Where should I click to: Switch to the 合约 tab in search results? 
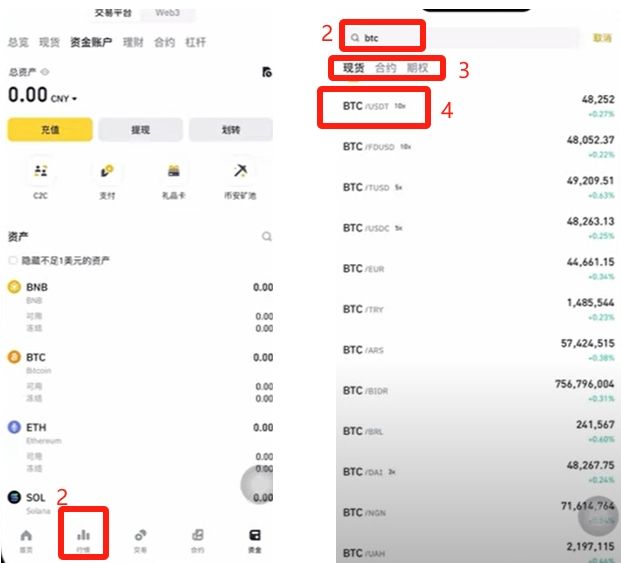[x=385, y=68]
